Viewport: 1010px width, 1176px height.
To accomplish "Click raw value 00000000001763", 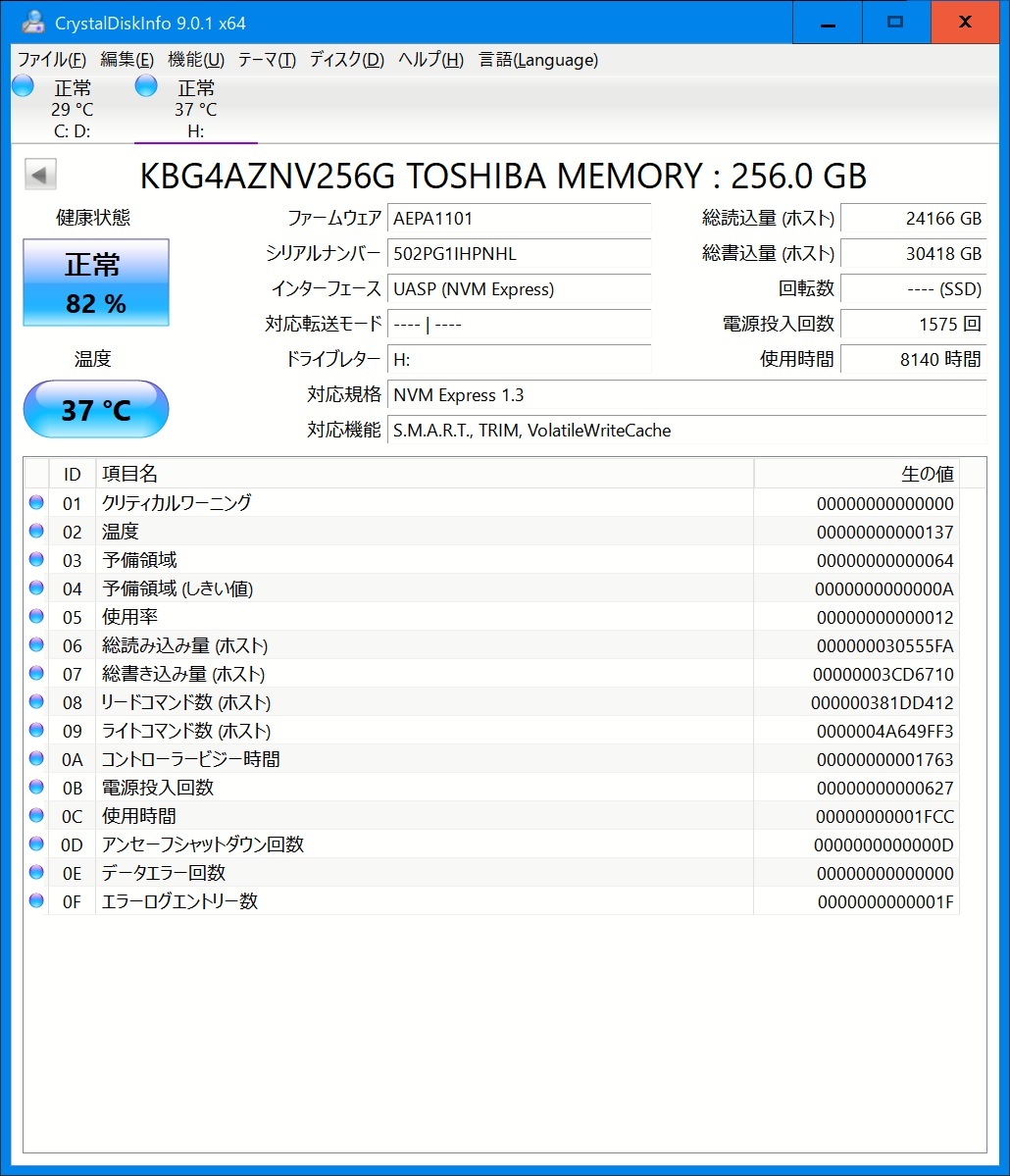I will pos(884,759).
